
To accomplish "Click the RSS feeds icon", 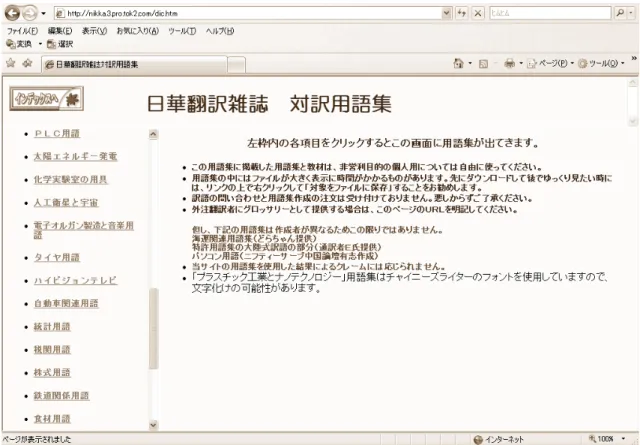I will [x=483, y=64].
